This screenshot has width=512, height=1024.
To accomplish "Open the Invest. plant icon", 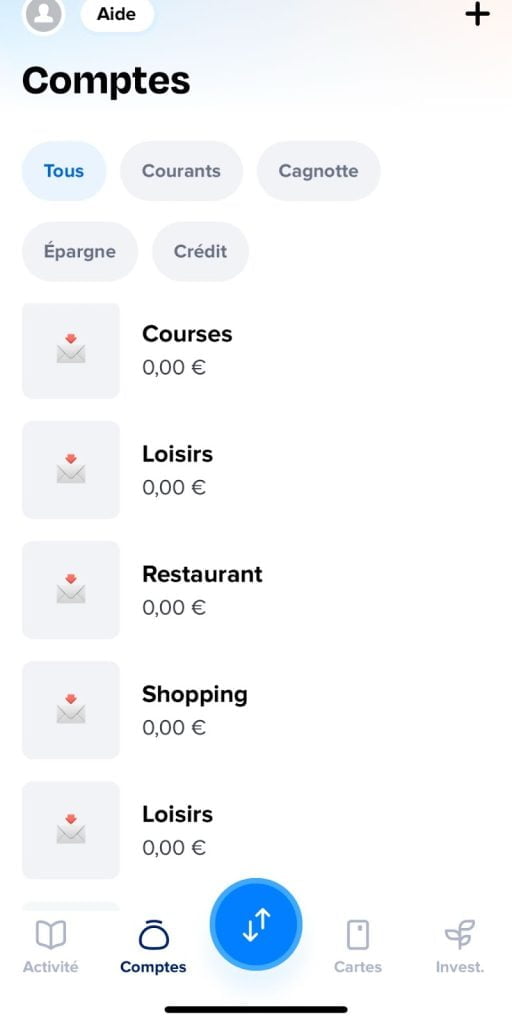I will pyautogui.click(x=460, y=935).
